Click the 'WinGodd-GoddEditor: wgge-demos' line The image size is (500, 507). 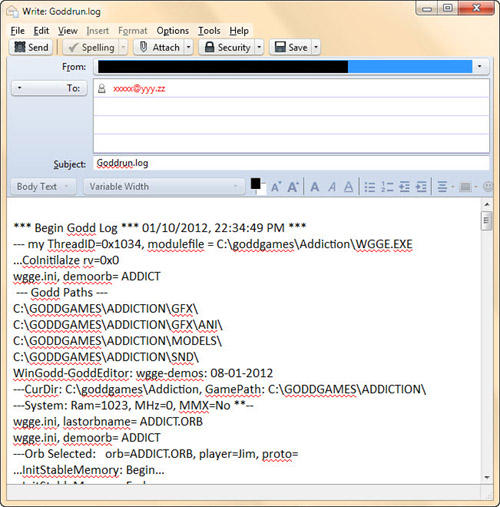coord(143,373)
